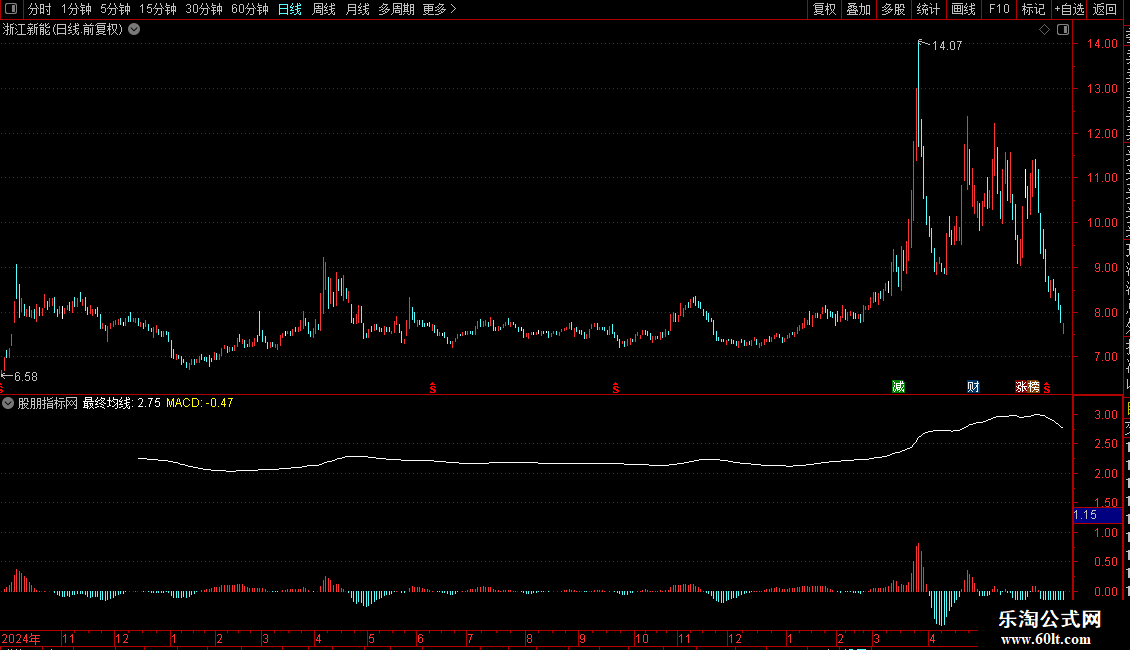Click the blue 财 marker under the chart
This screenshot has width=1130, height=650.
click(x=973, y=387)
